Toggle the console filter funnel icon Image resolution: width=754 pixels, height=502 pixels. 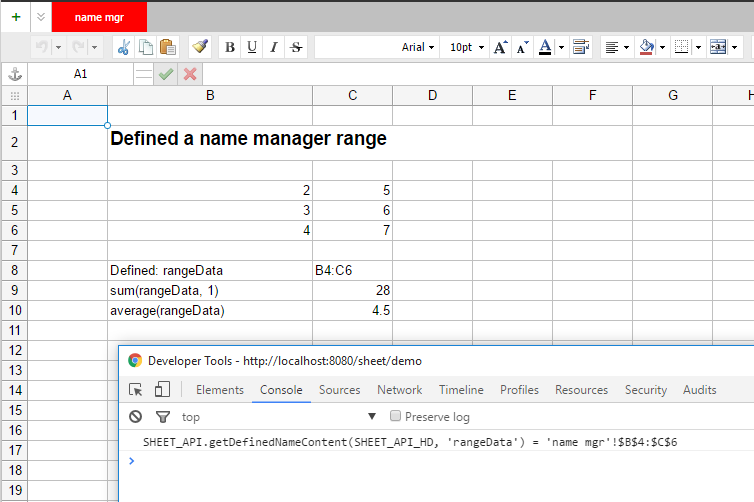coord(163,416)
